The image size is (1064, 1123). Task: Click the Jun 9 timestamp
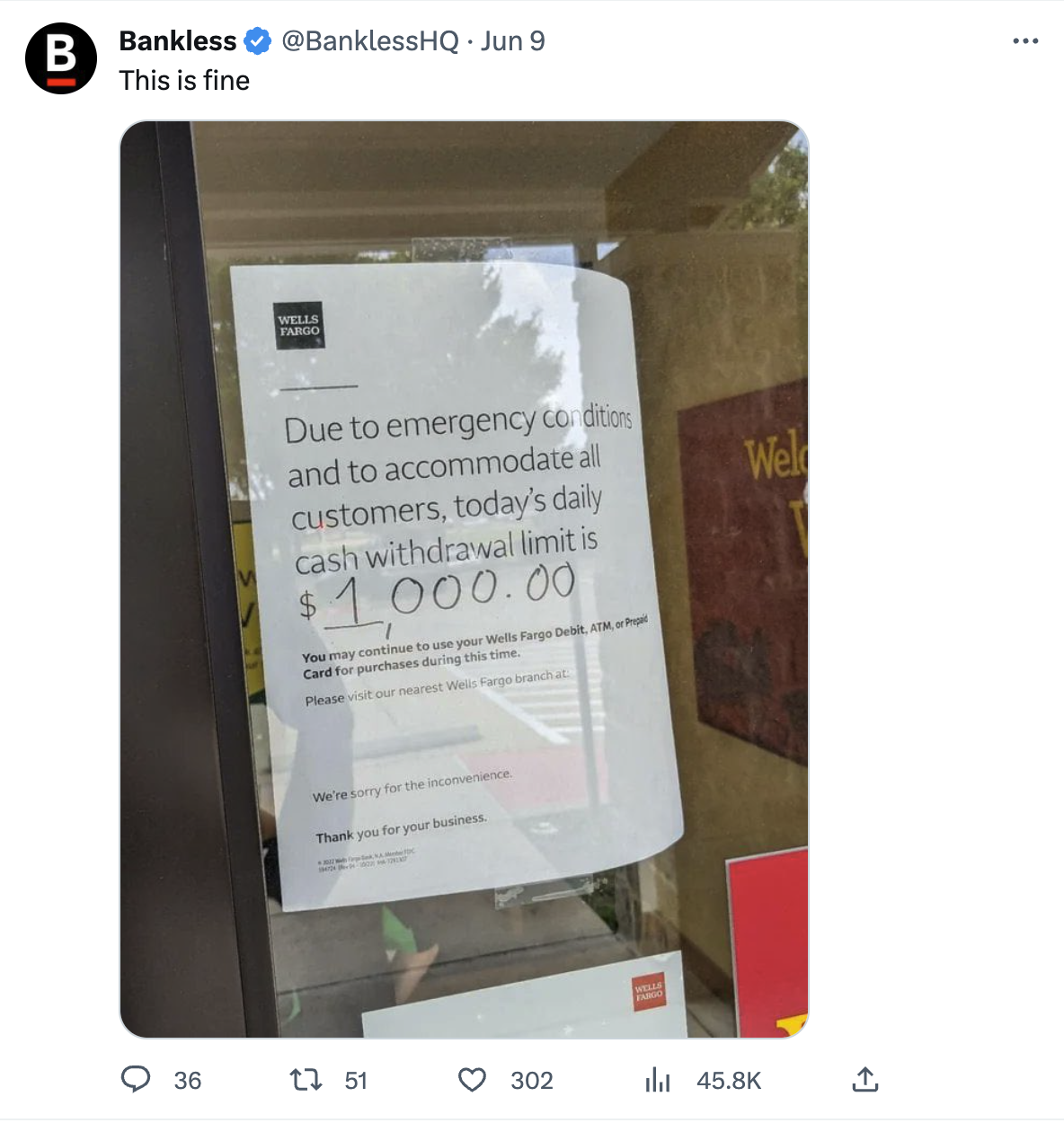pyautogui.click(x=512, y=41)
